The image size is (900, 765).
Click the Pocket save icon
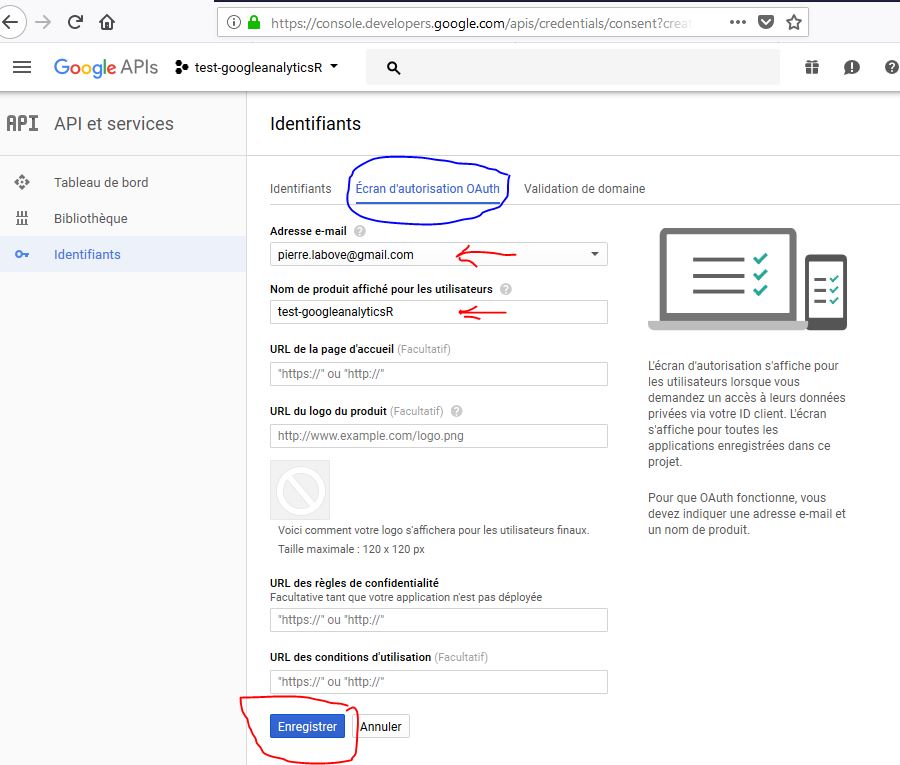[766, 22]
